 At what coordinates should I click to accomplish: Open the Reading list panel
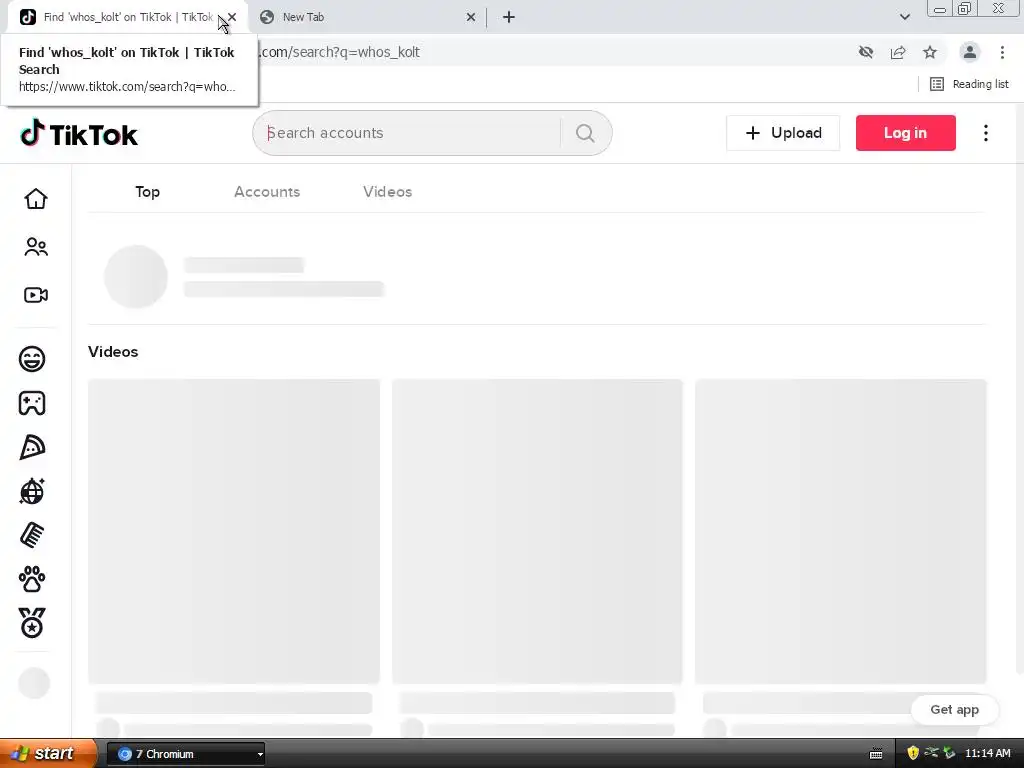coord(969,84)
